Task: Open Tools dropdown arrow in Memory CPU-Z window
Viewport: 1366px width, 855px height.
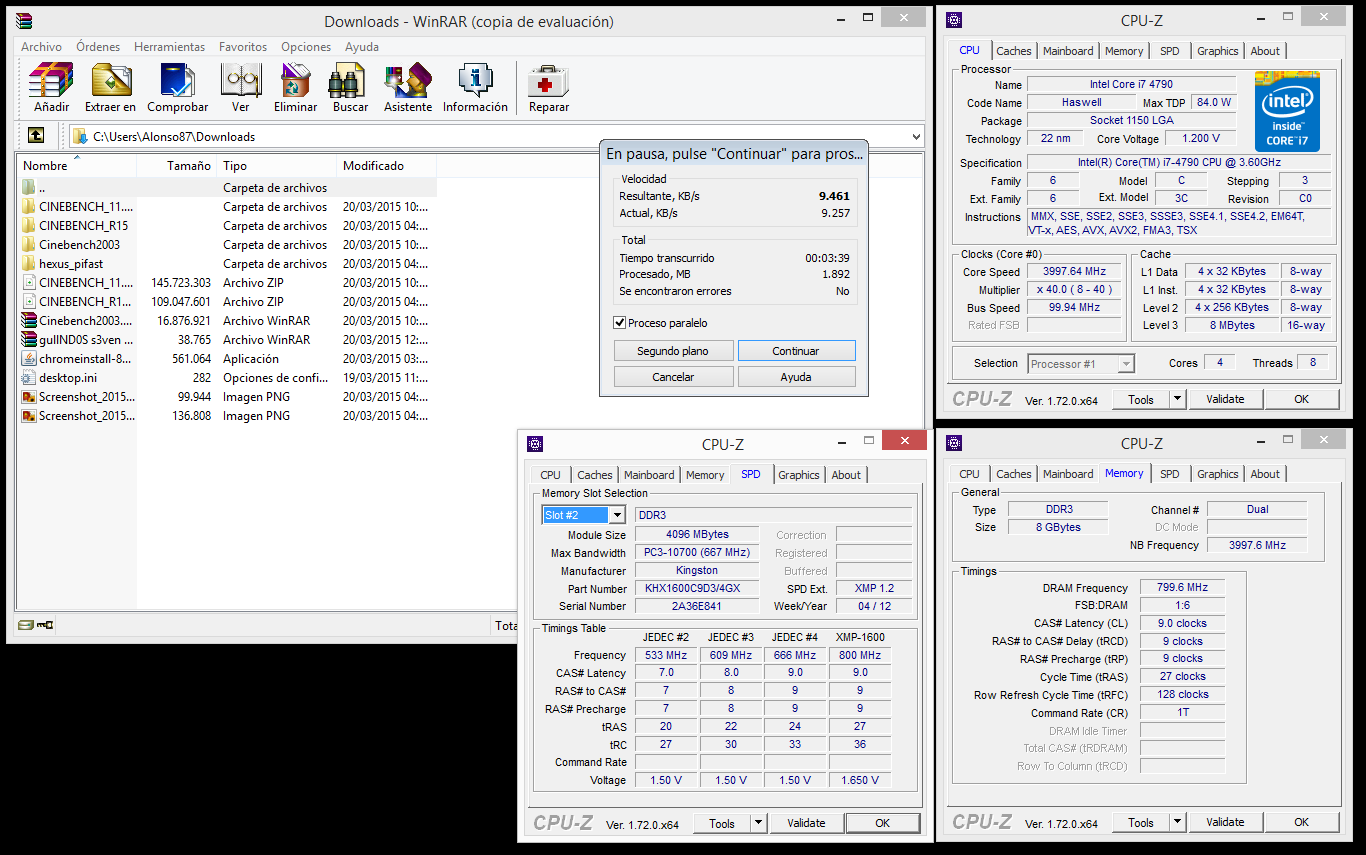Action: pyautogui.click(x=1177, y=822)
